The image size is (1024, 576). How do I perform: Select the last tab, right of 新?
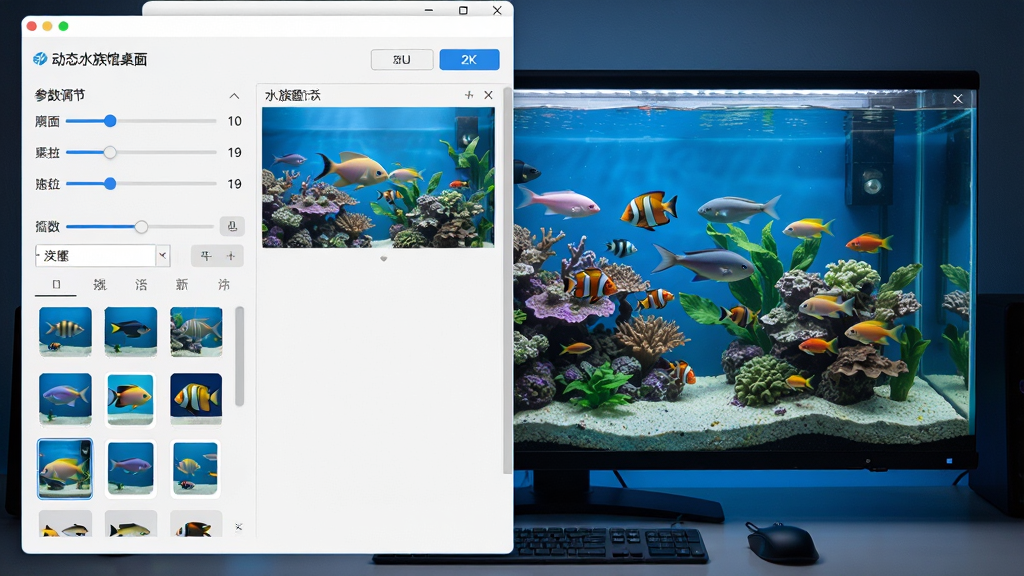coord(224,285)
